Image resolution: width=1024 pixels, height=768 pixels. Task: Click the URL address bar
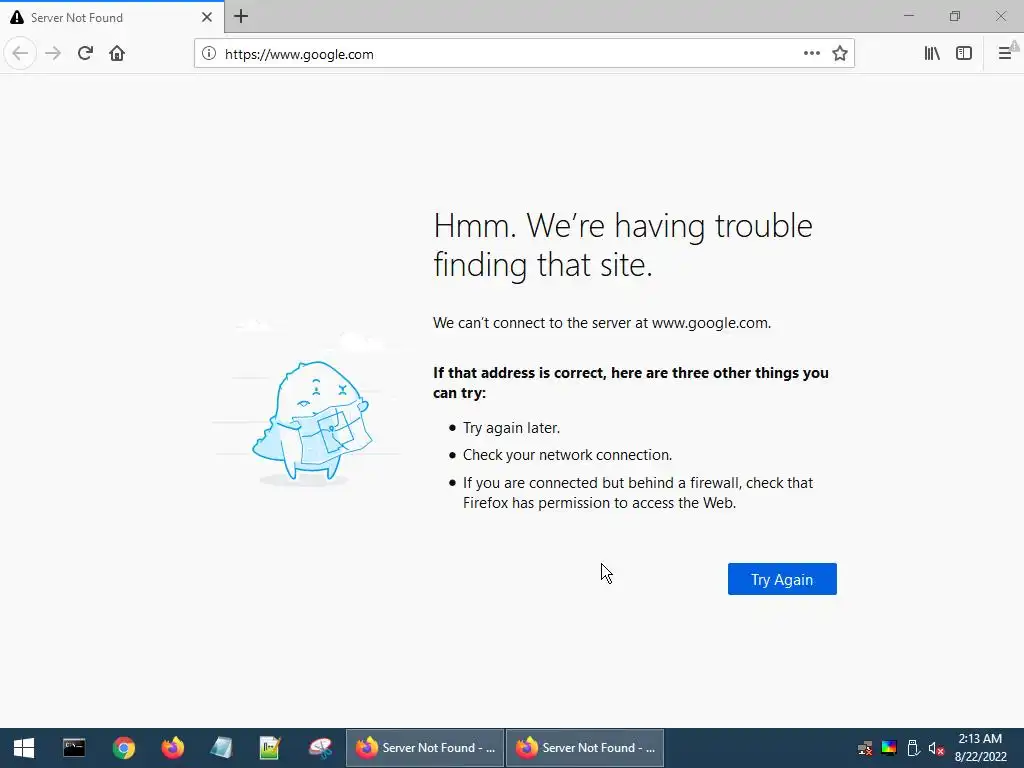click(509, 54)
